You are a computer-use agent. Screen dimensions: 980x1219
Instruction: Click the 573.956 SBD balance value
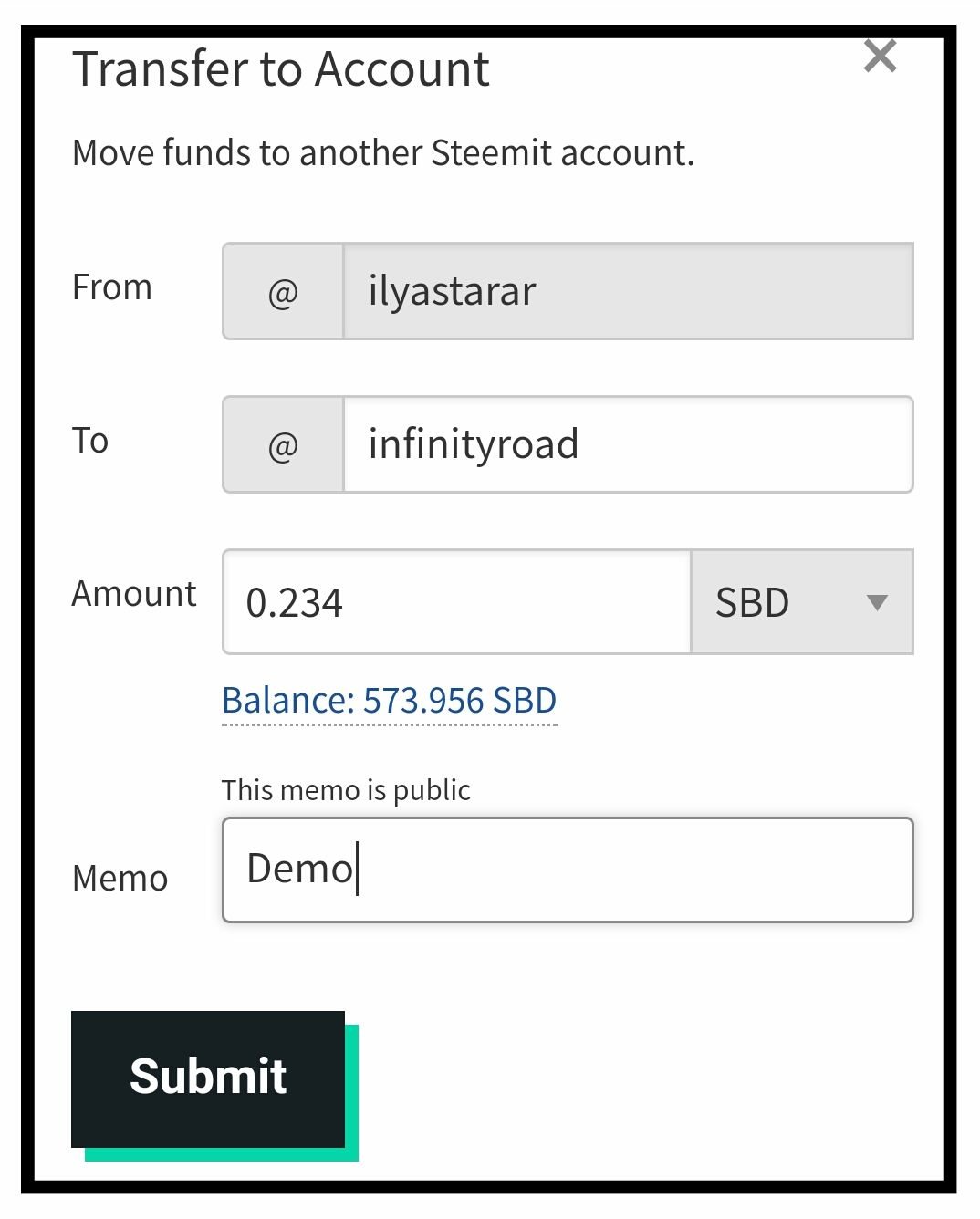tap(460, 701)
